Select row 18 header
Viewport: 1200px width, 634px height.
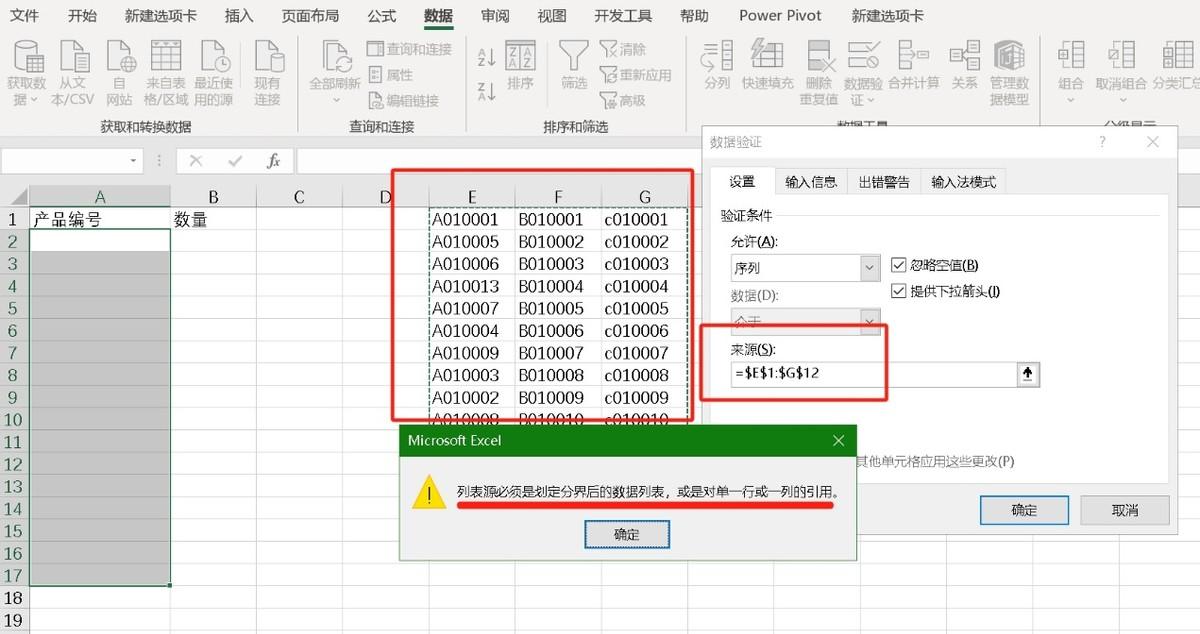click(14, 597)
